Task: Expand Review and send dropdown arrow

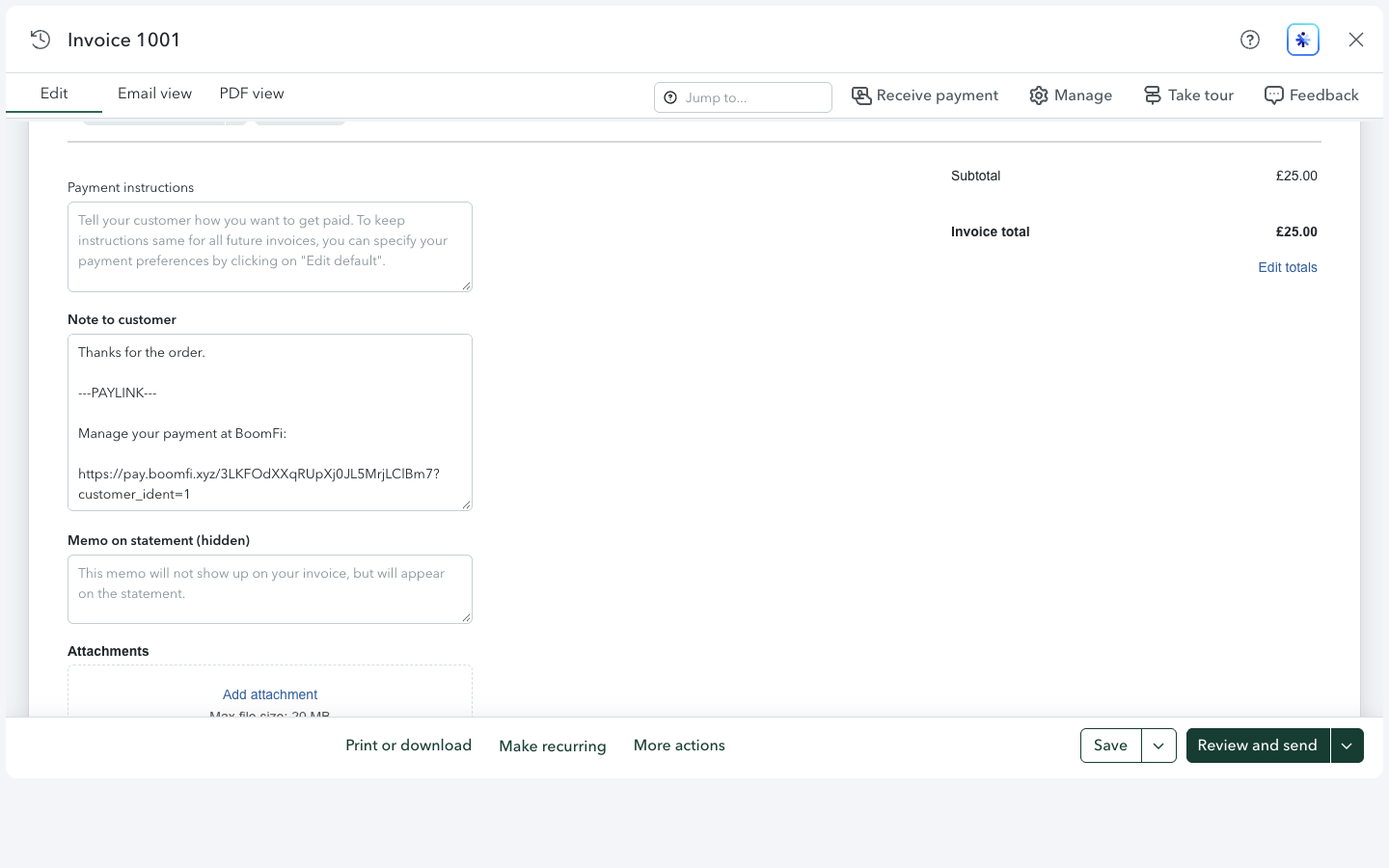Action: [1347, 746]
